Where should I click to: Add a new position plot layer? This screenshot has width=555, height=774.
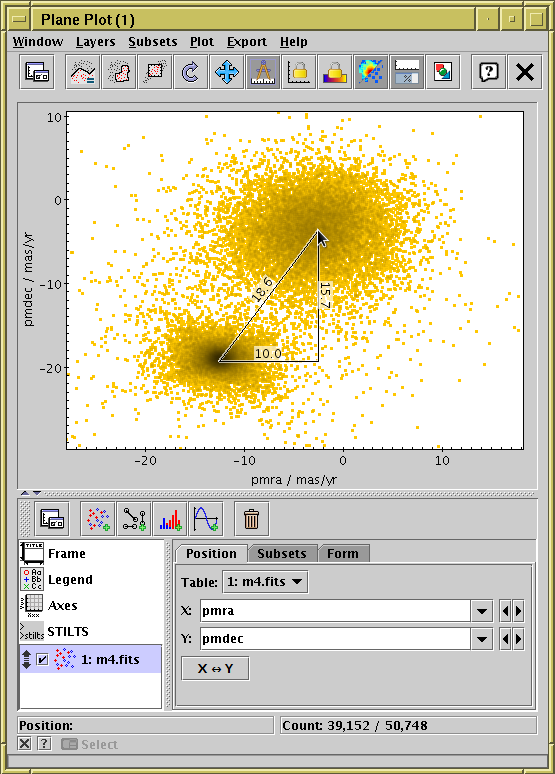click(98, 519)
